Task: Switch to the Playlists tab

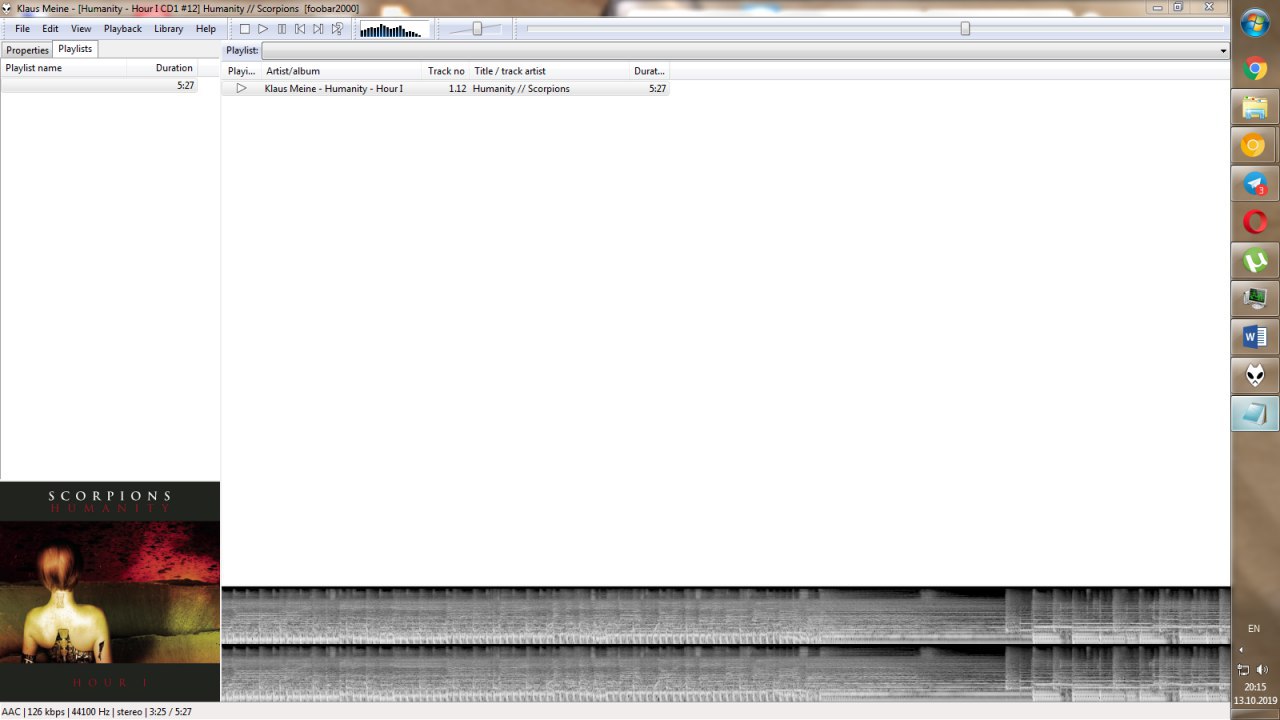Action: (75, 49)
